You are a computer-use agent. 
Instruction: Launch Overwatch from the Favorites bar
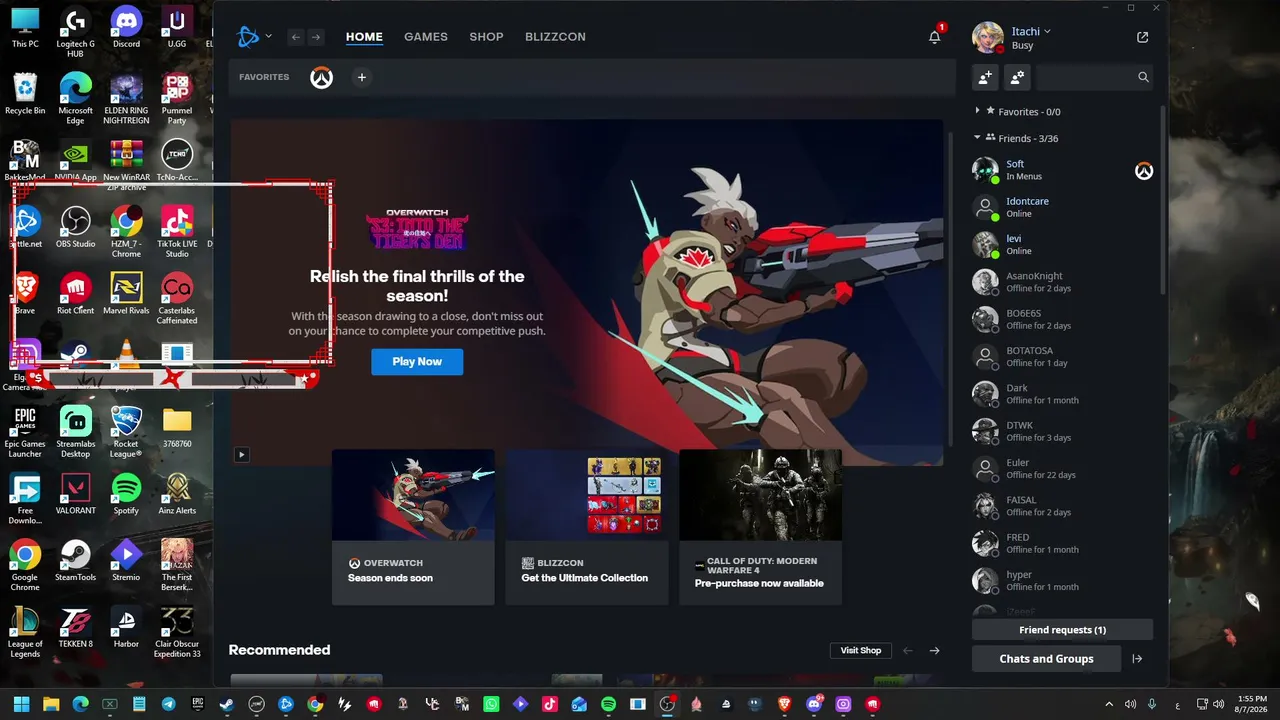321,77
